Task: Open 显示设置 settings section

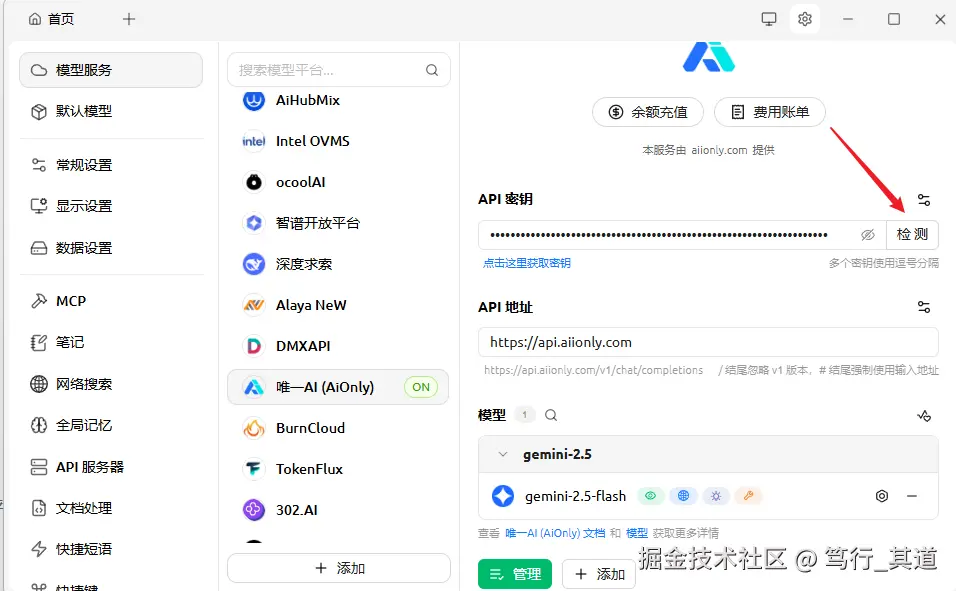Action: pos(111,206)
